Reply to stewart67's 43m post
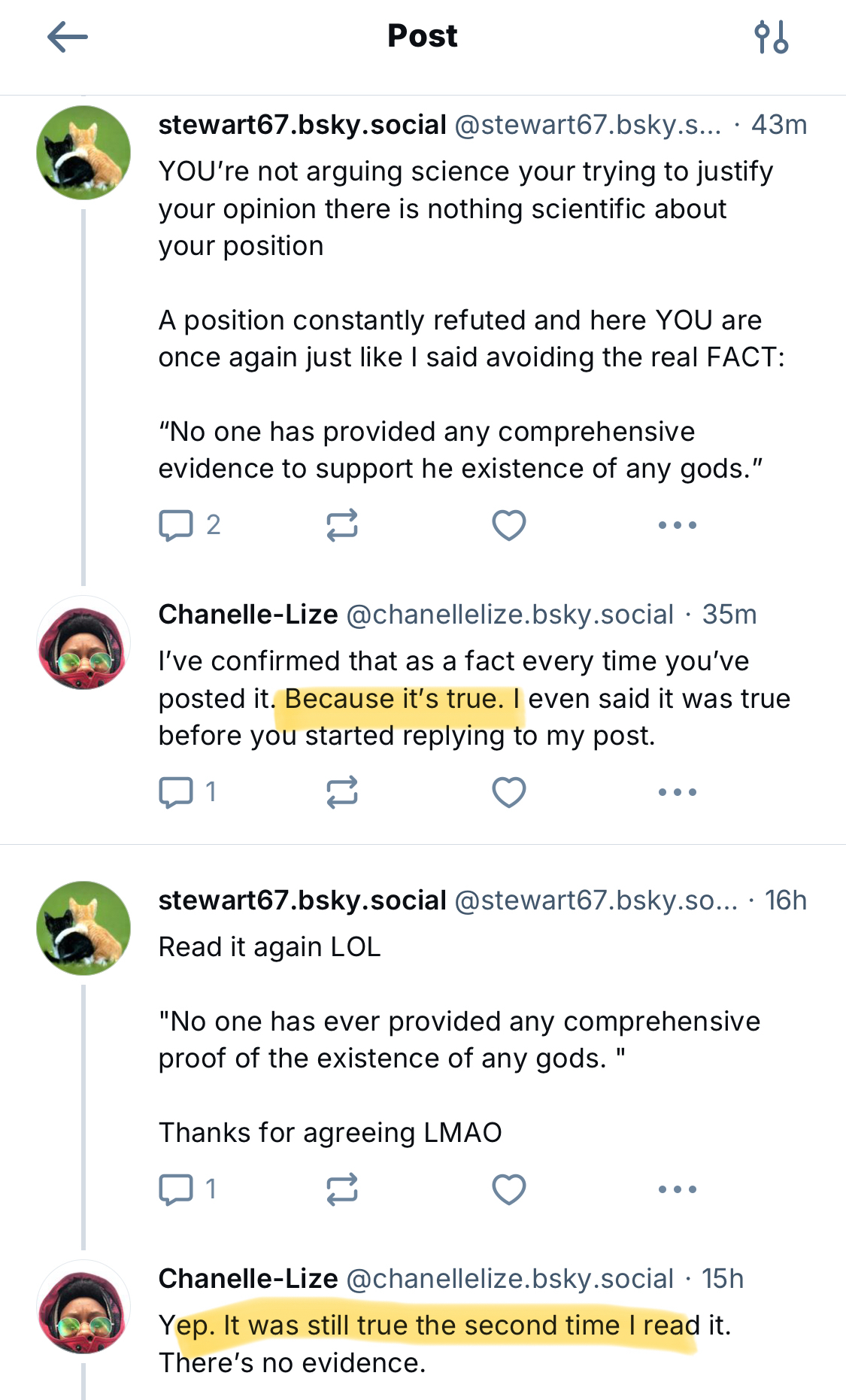This screenshot has width=846, height=1400. [x=177, y=525]
